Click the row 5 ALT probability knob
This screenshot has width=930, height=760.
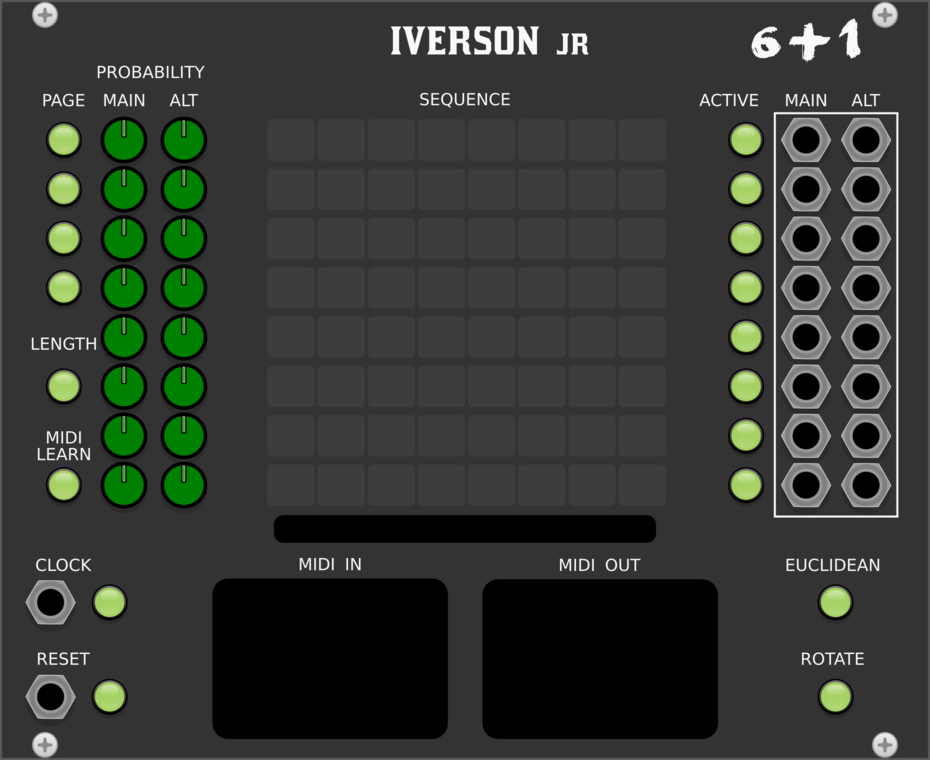click(184, 337)
